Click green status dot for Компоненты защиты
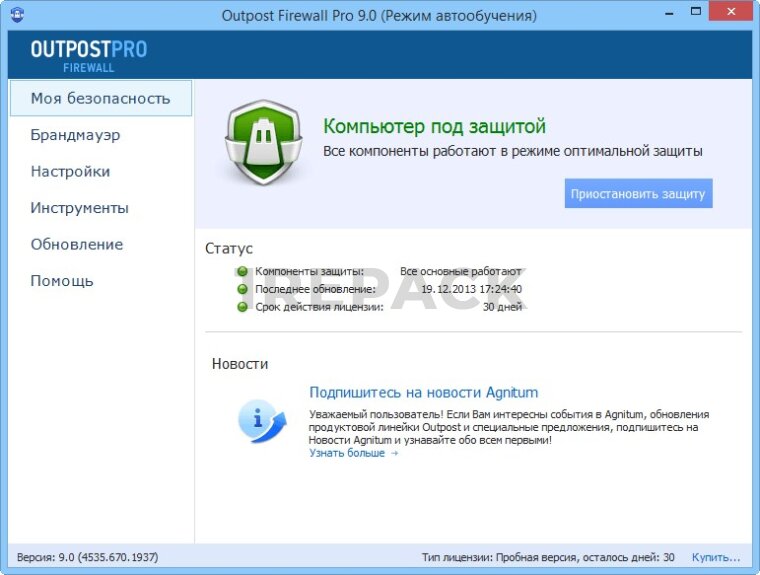This screenshot has height=575, width=760. (242, 271)
